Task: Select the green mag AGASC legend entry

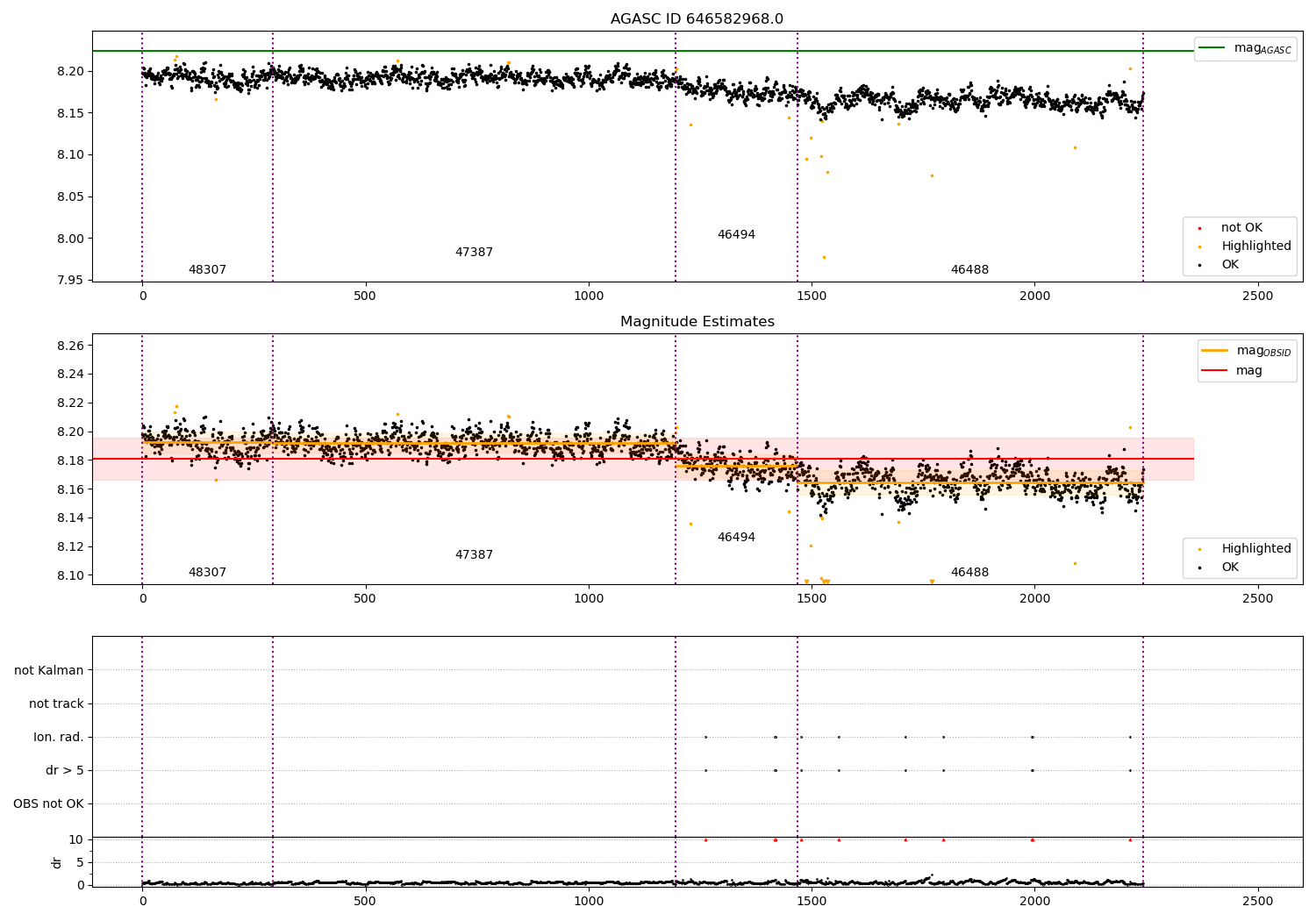Action: point(1245,48)
